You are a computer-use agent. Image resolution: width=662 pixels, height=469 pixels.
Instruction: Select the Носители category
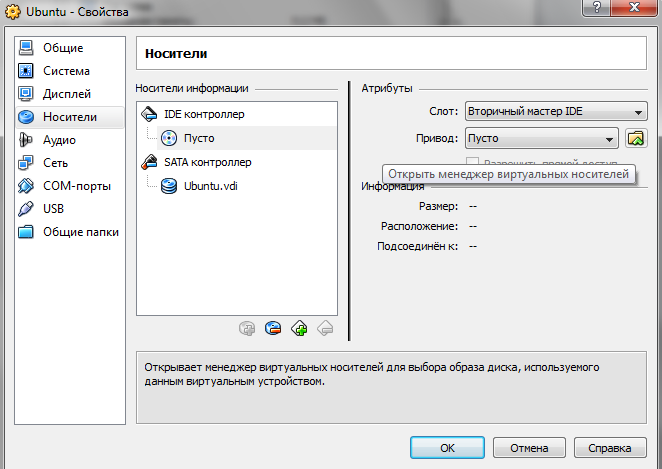pyautogui.click(x=70, y=117)
